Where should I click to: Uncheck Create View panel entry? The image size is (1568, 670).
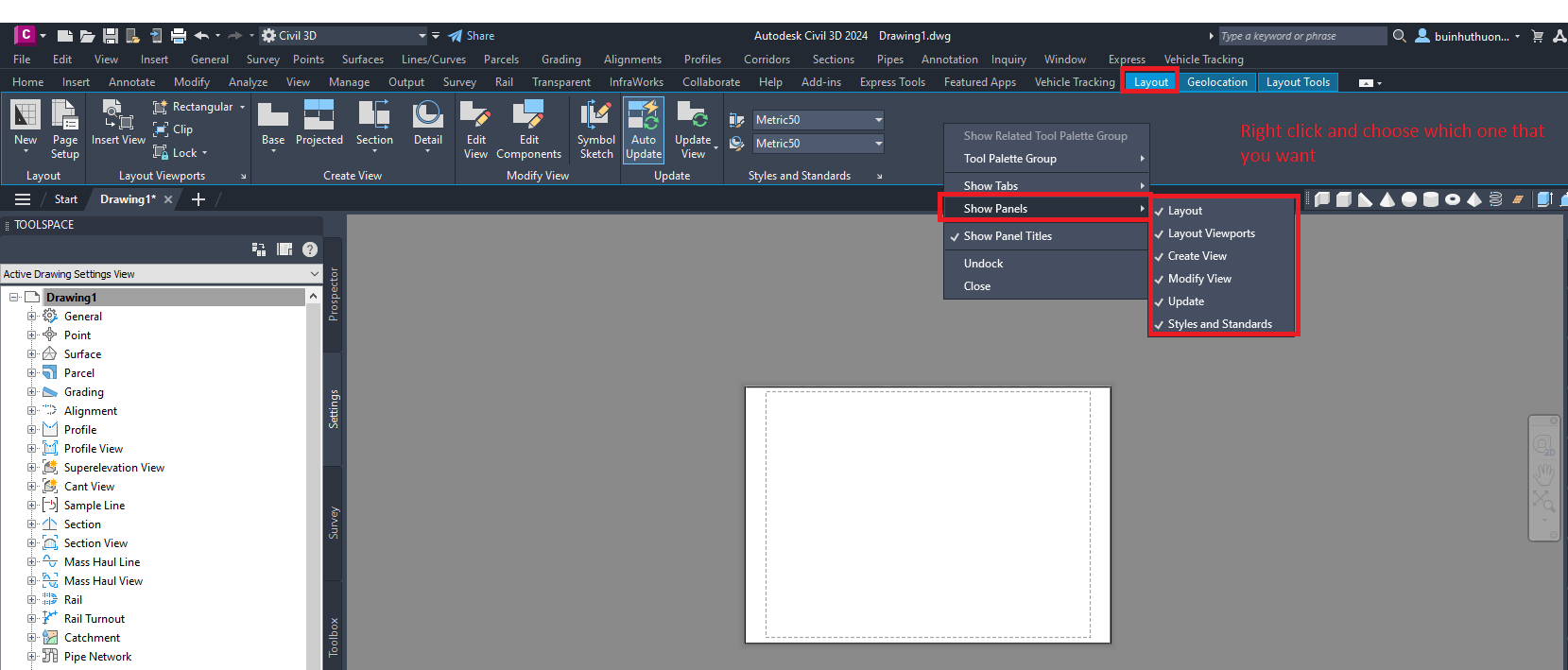(x=1223, y=256)
